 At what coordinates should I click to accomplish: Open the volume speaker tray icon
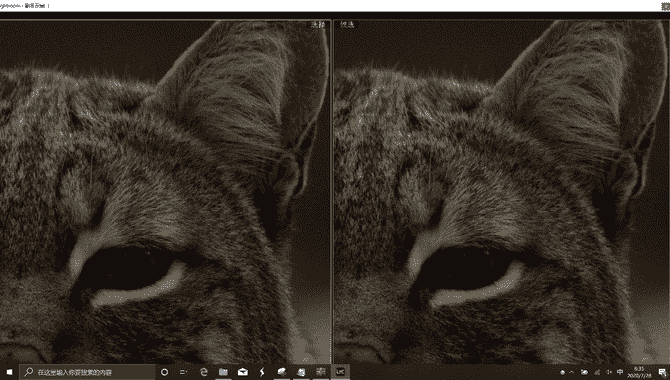pyautogui.click(x=609, y=372)
